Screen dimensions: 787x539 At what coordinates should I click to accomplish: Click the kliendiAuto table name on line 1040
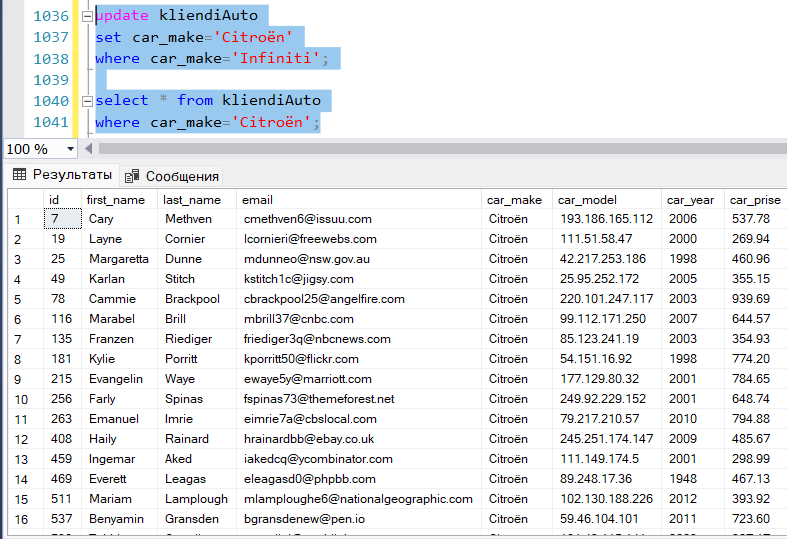coord(271,100)
